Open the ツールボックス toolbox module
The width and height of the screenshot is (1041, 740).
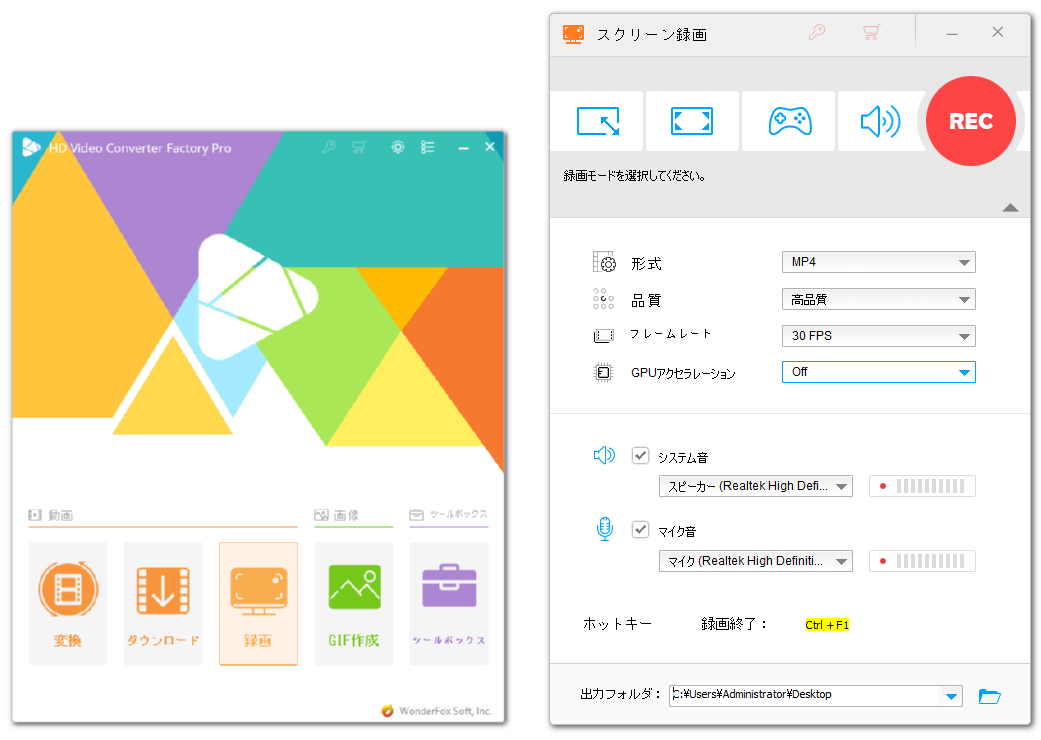449,604
